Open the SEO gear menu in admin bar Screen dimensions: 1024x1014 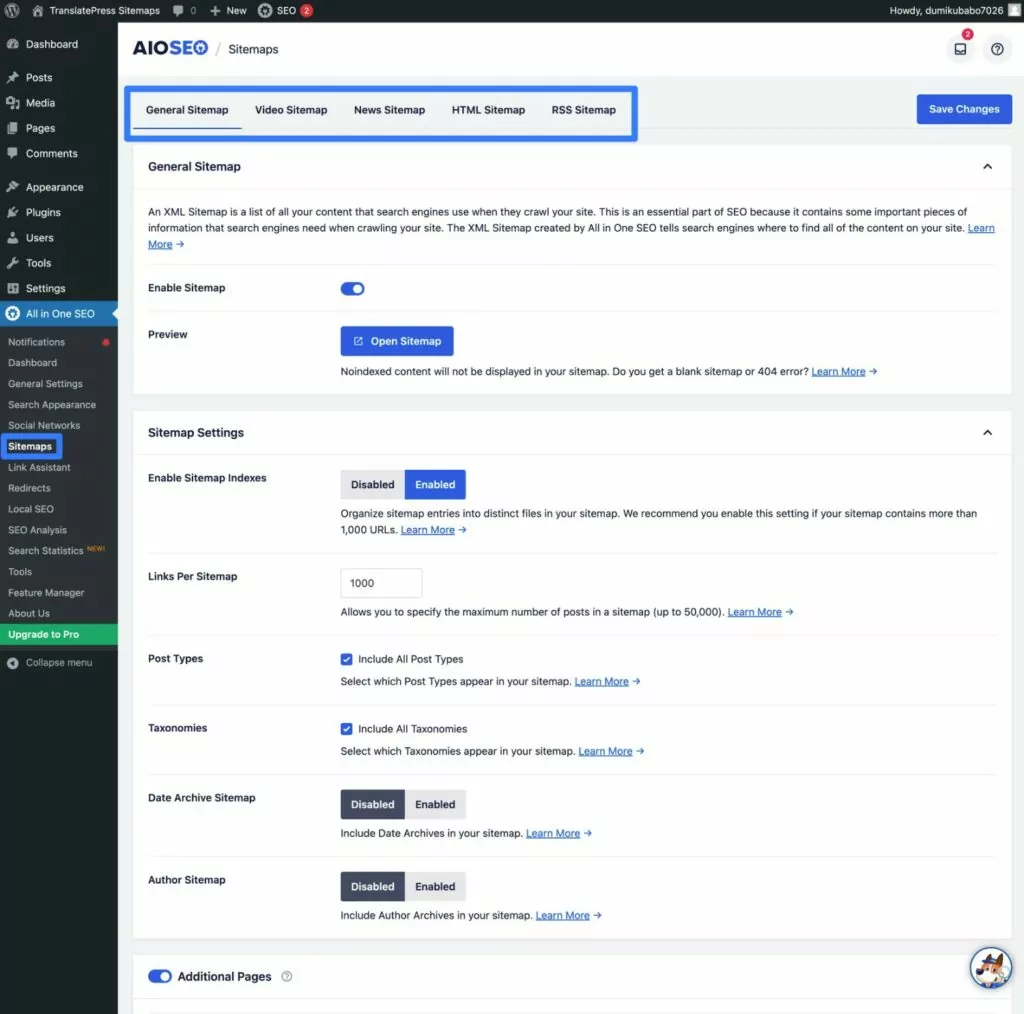[264, 10]
